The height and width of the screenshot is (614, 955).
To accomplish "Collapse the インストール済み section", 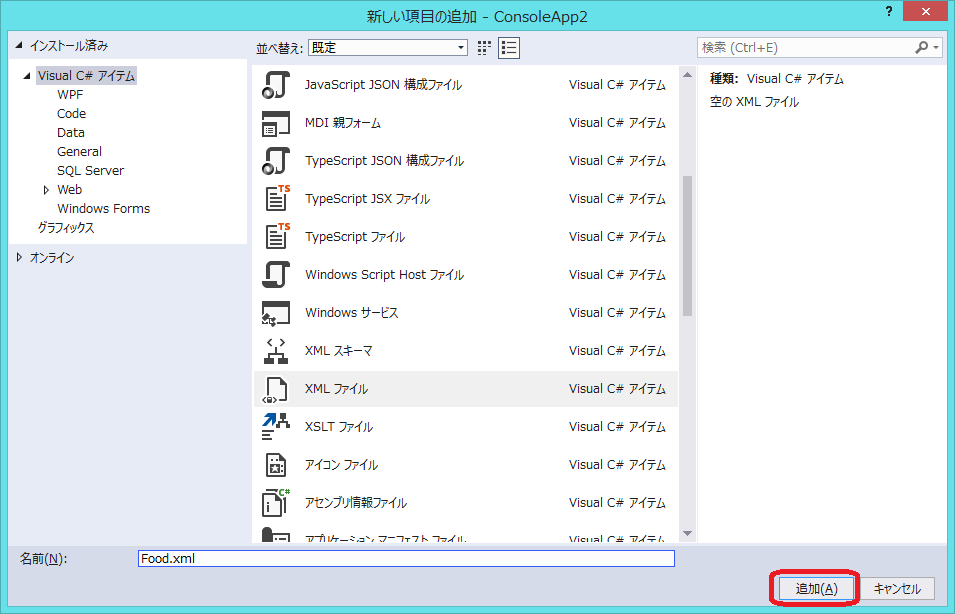I will point(19,45).
